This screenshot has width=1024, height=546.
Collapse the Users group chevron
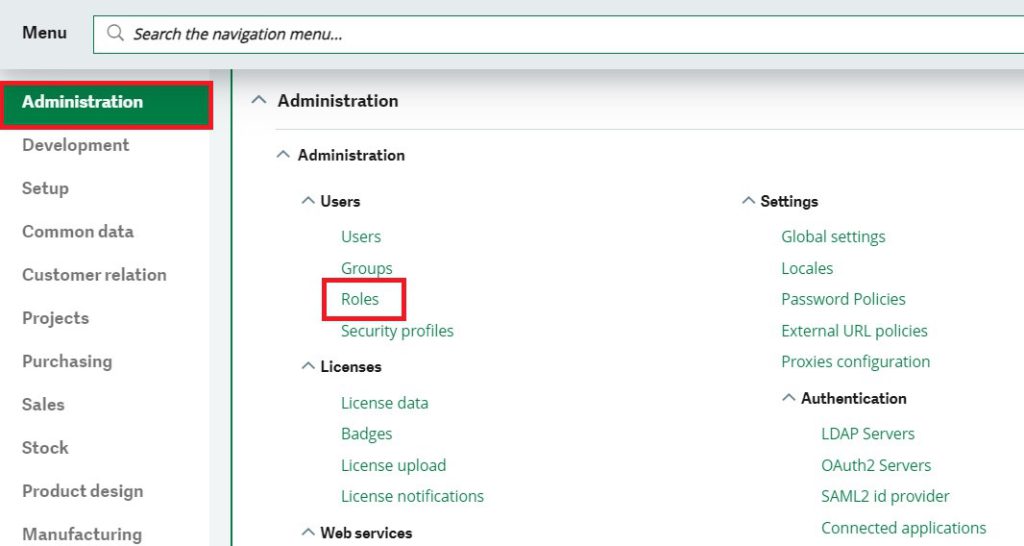pos(308,201)
